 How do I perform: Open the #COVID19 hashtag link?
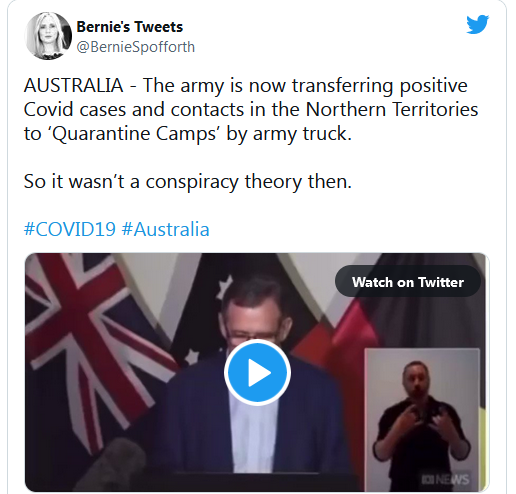pos(70,229)
